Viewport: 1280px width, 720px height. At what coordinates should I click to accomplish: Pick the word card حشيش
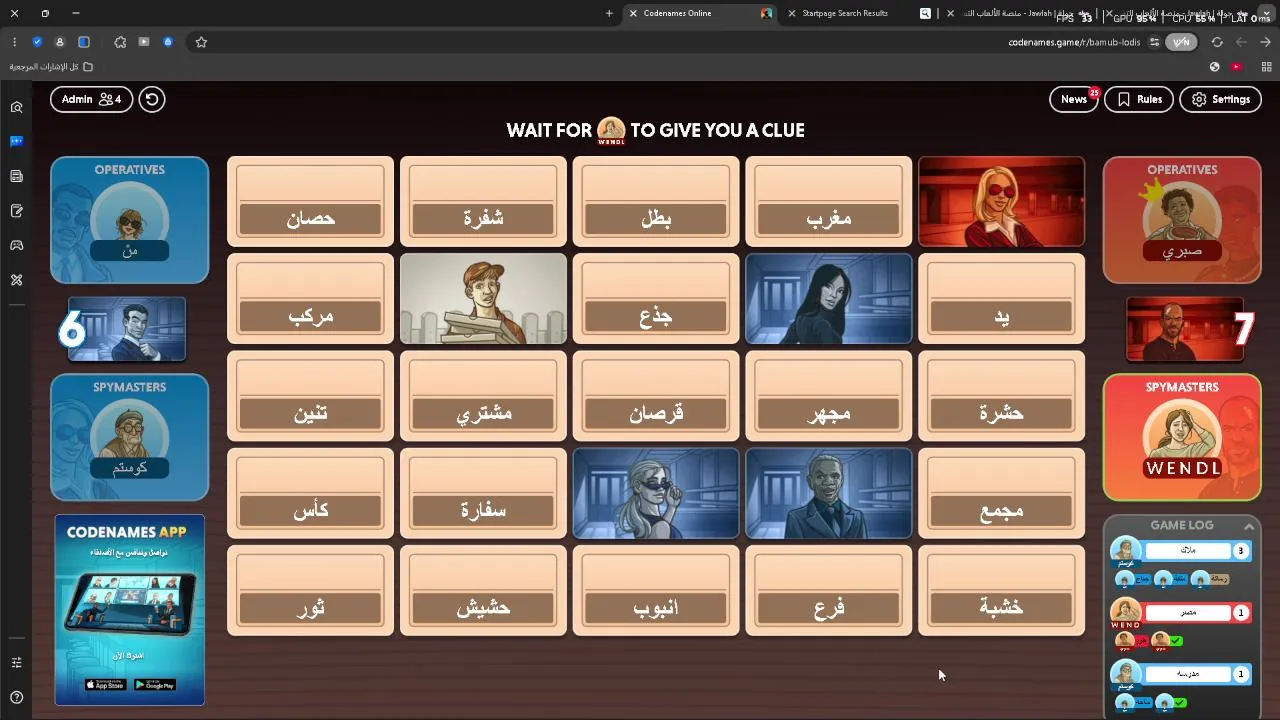tap(483, 590)
